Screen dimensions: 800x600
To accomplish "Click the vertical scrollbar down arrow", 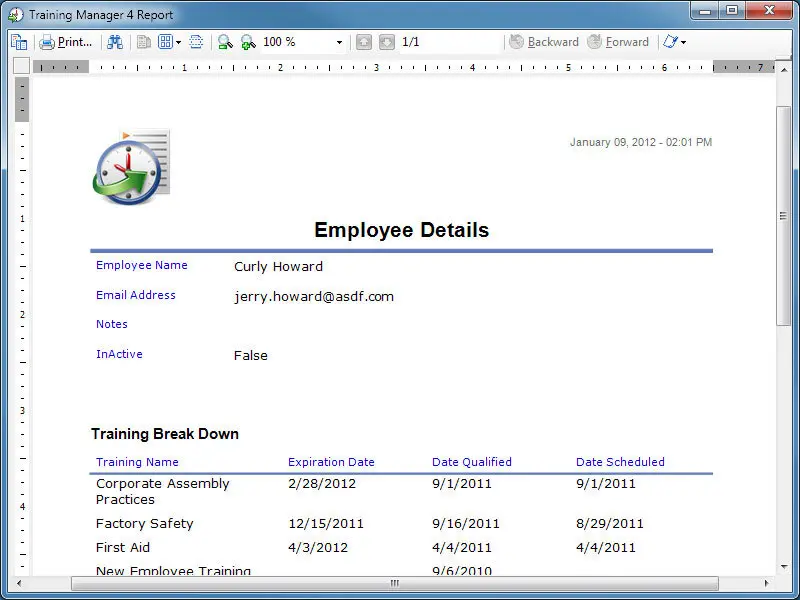I will pos(784,567).
